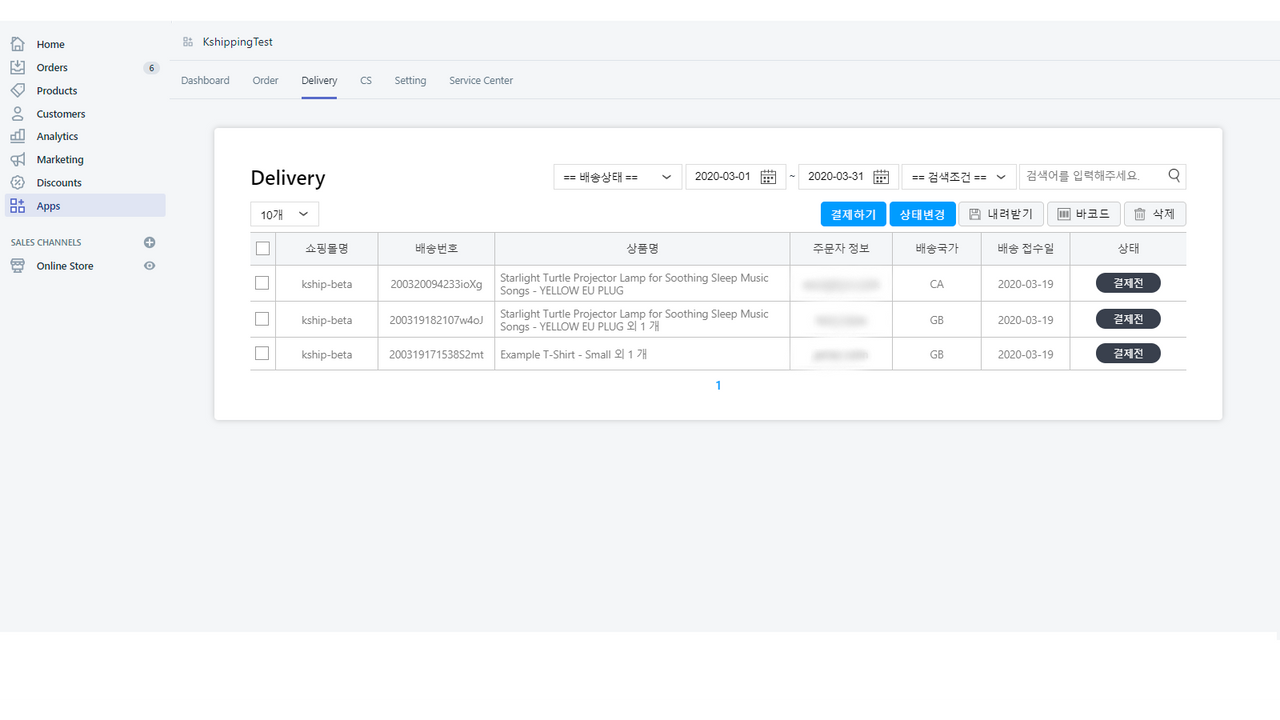View Online Store via eye icon
Viewport: 1280px width, 720px height.
coord(150,265)
